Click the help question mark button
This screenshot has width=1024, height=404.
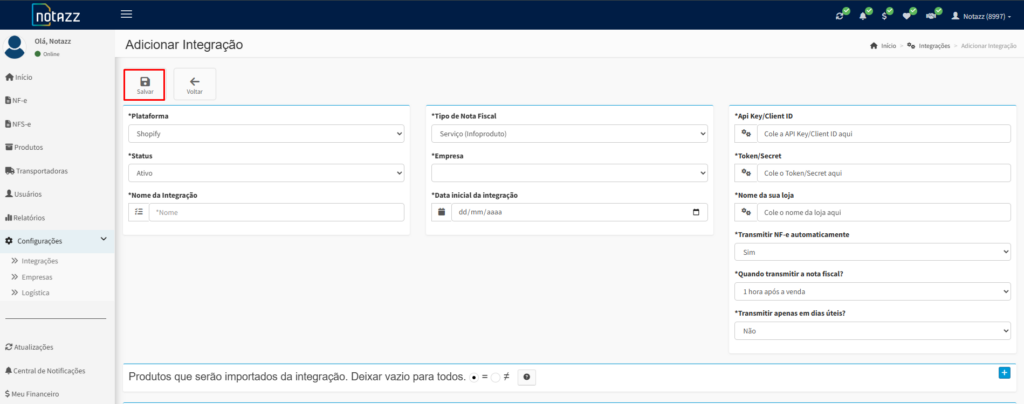point(526,377)
